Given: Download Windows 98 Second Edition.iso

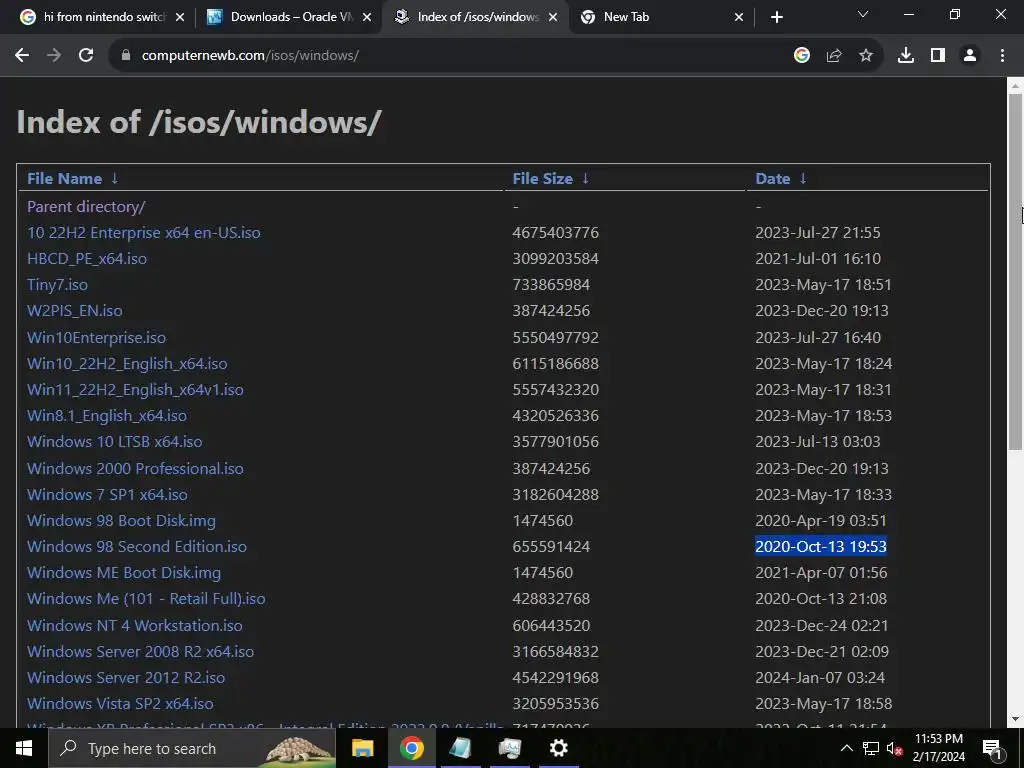Looking at the screenshot, I should (x=137, y=547).
